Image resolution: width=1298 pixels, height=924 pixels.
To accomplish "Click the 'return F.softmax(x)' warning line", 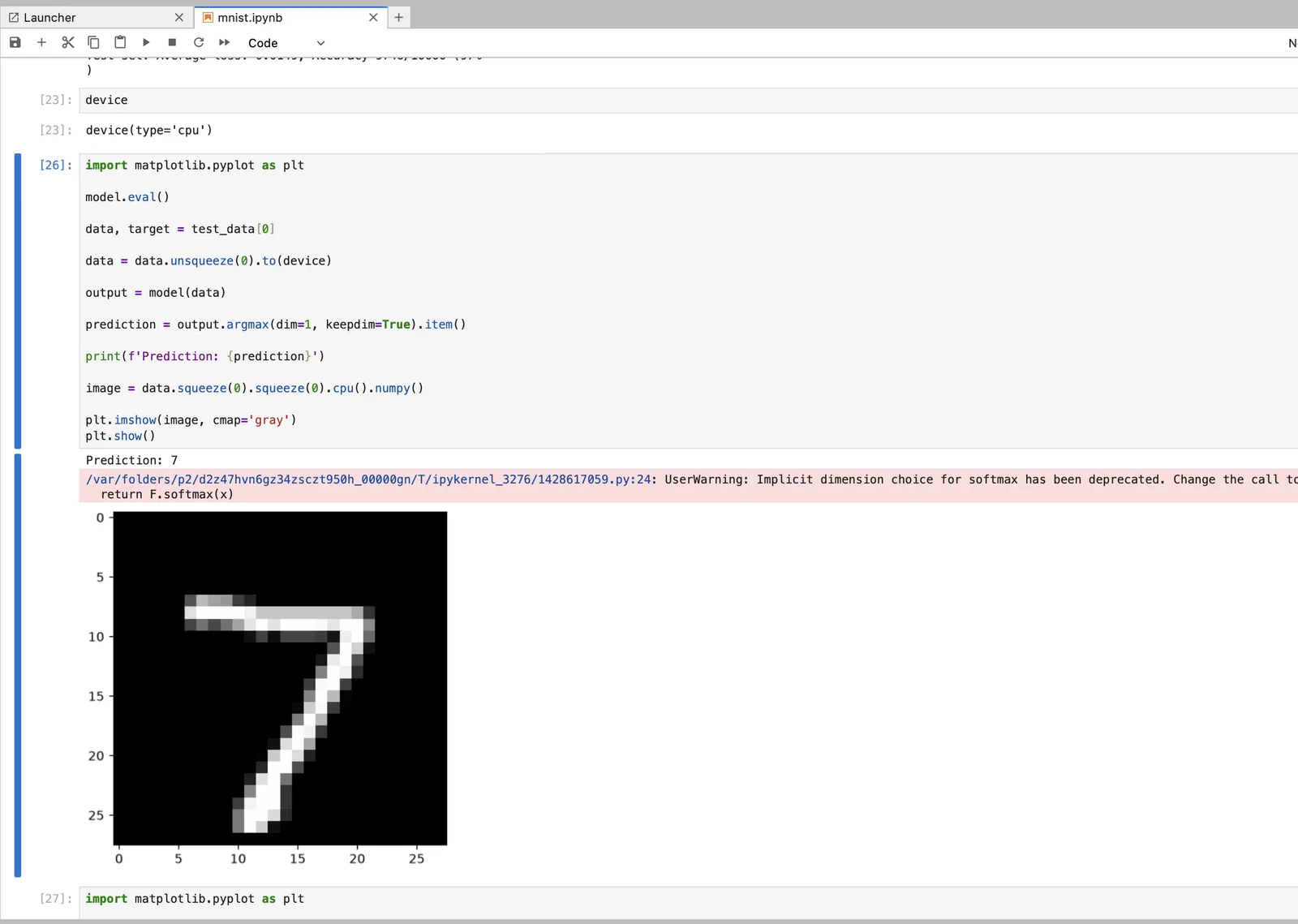I will (167, 494).
